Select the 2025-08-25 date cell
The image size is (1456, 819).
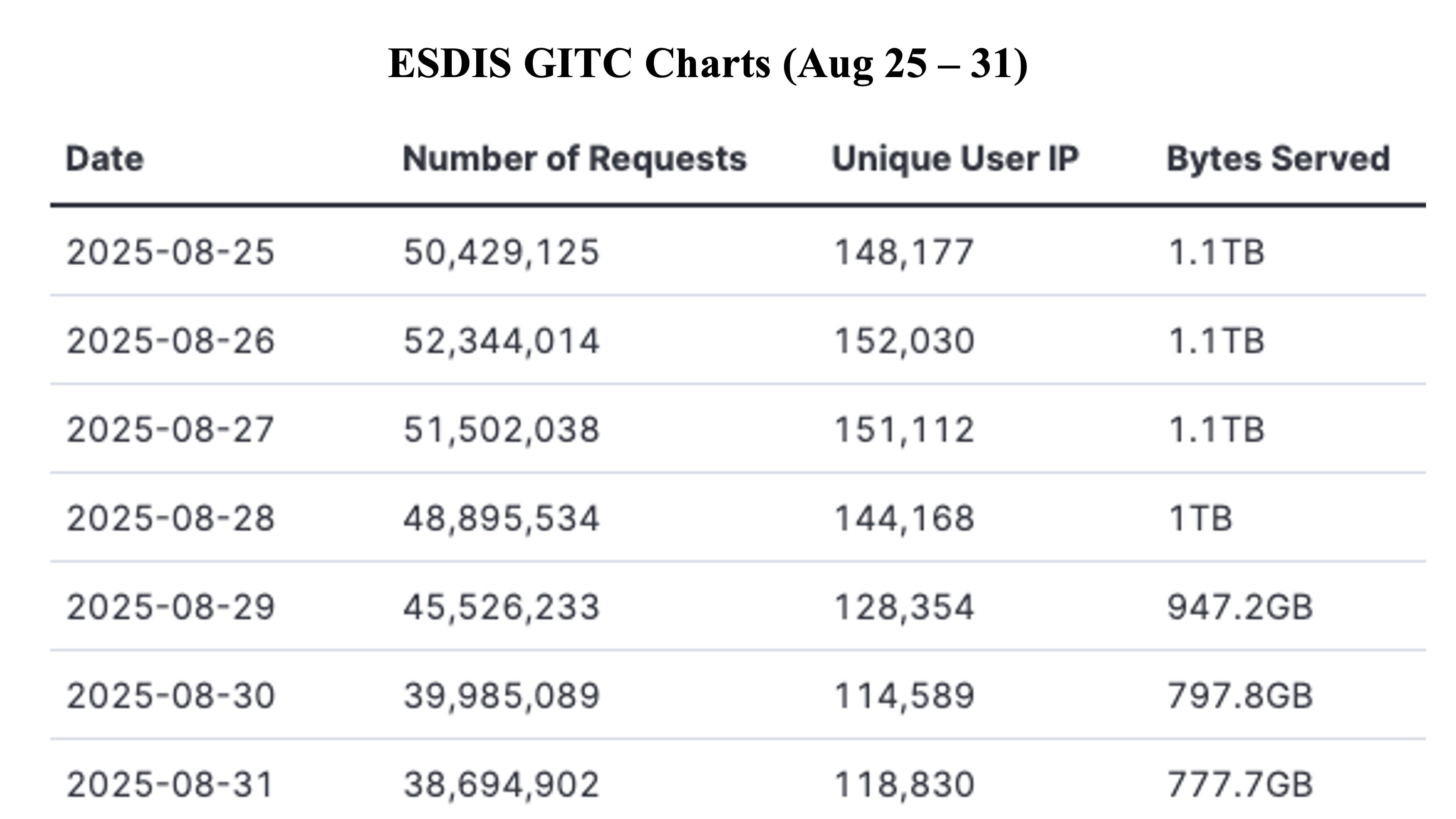171,252
